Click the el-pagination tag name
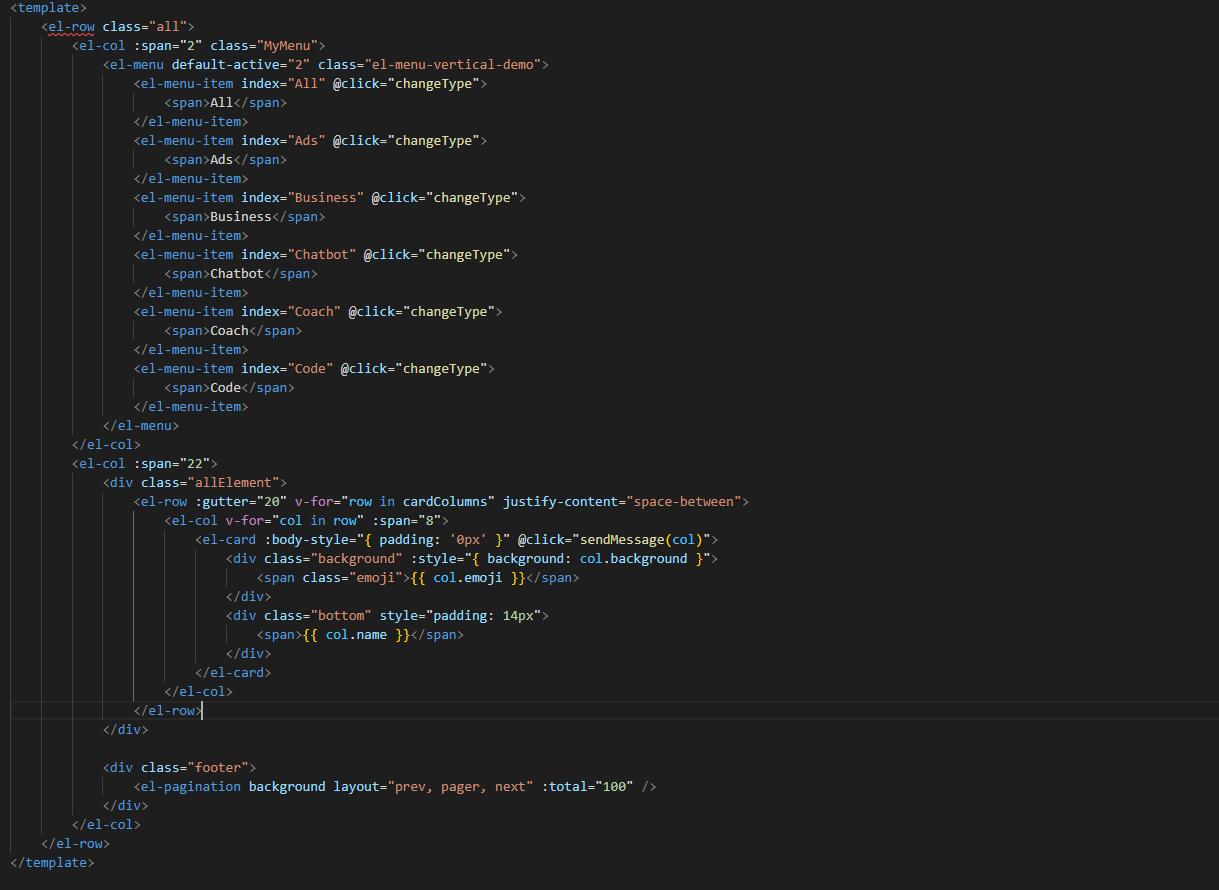The image size is (1219, 890). click(191, 786)
